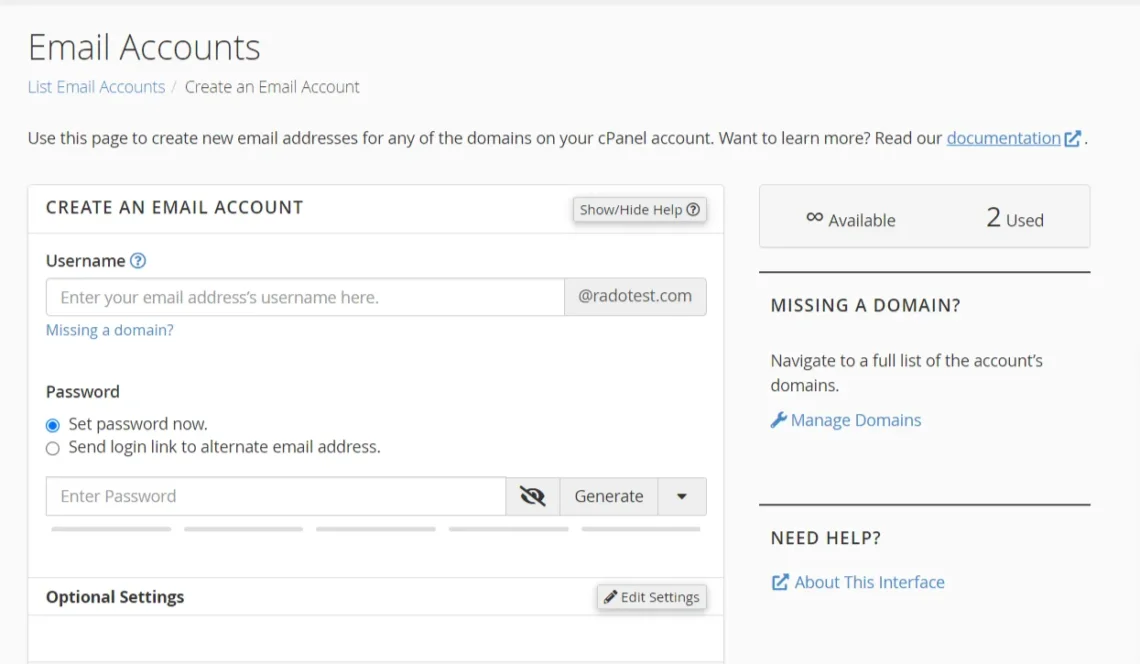Image resolution: width=1140 pixels, height=664 pixels.
Task: Click the first password strength meter segment
Action: pyautogui.click(x=111, y=529)
